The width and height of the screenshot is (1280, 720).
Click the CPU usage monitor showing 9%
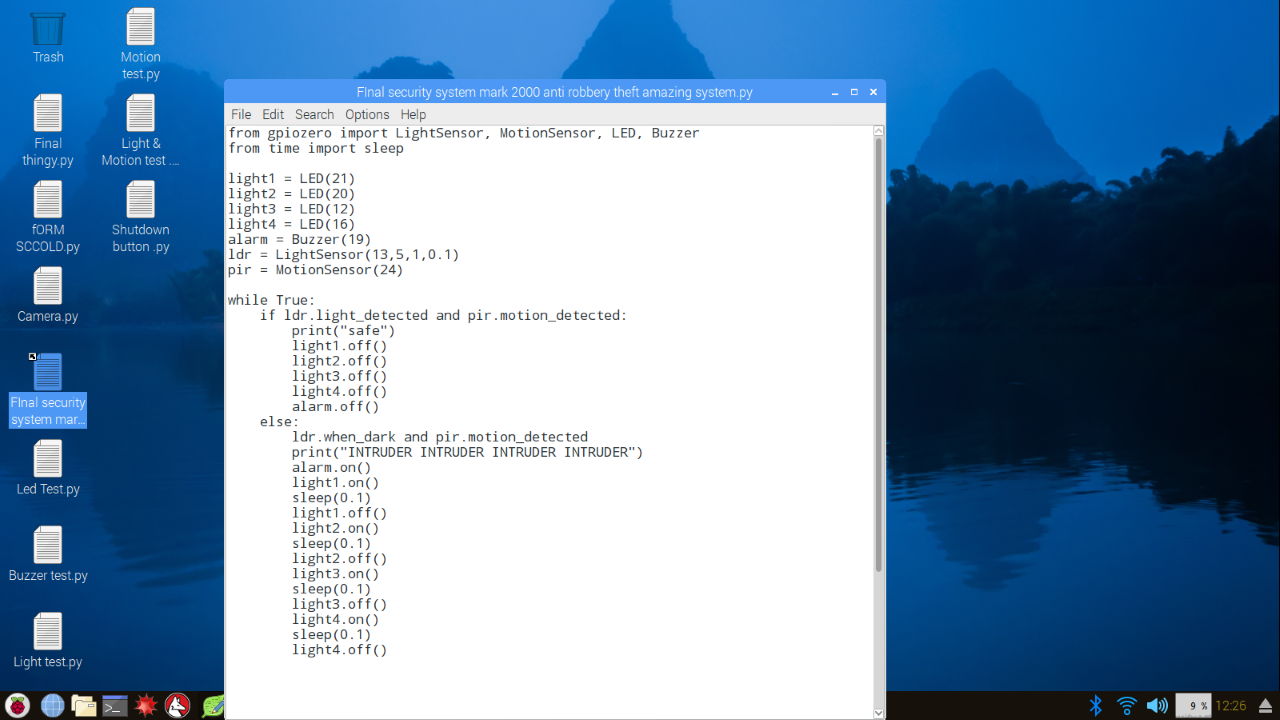(x=1194, y=705)
